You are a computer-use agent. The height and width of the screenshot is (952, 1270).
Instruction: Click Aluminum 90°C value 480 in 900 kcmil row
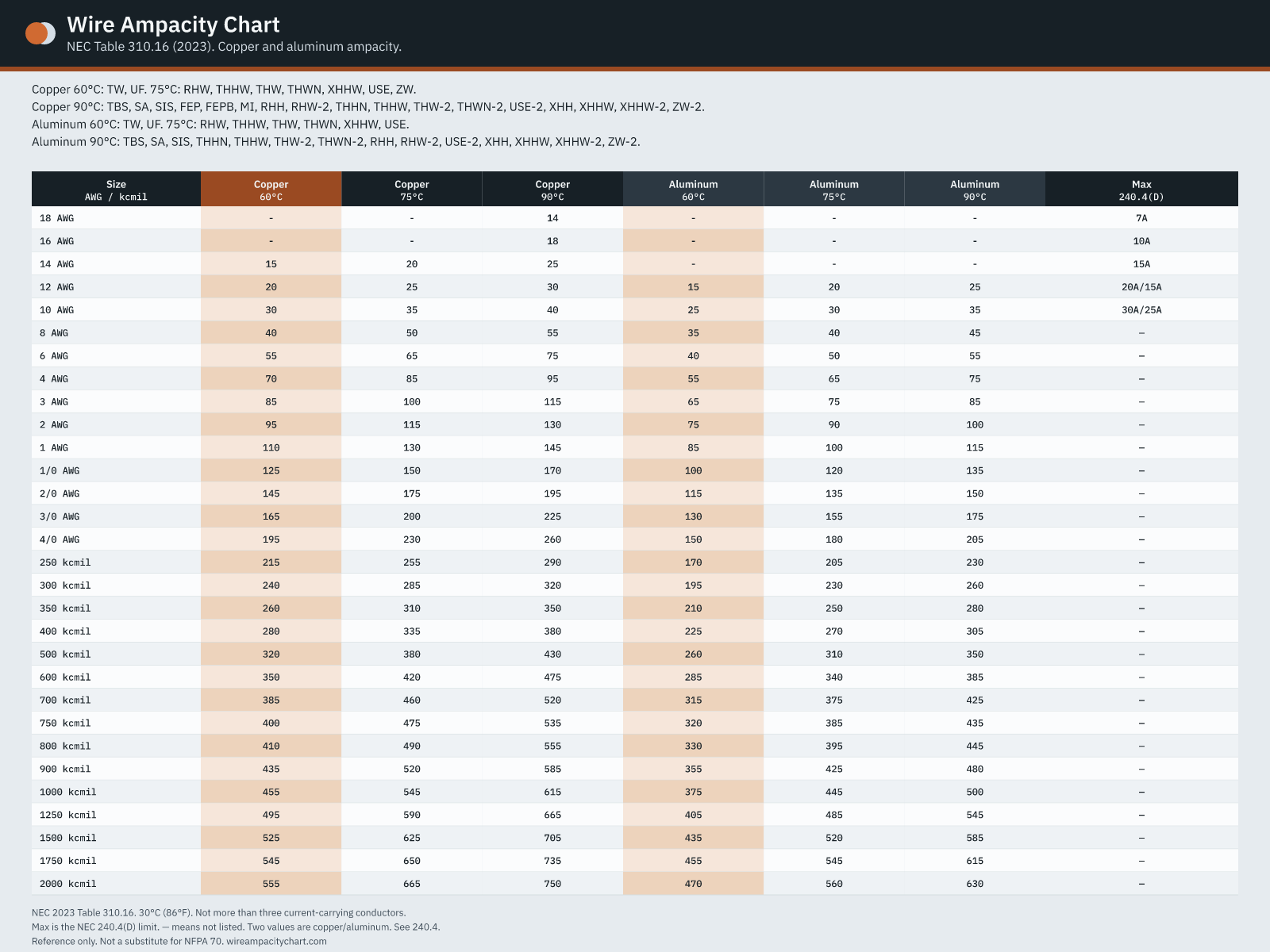(x=975, y=770)
